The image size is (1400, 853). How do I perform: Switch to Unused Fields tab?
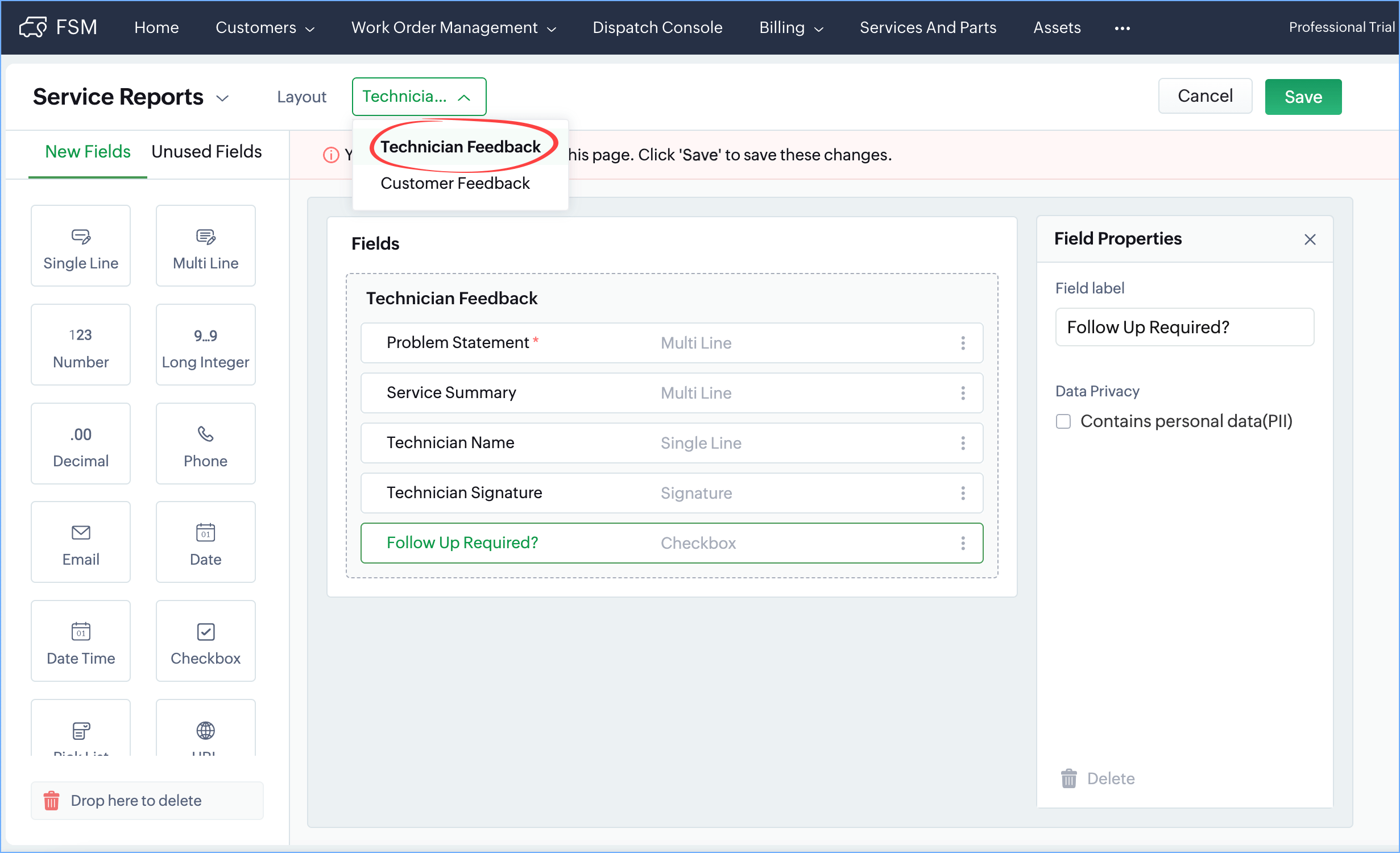pyautogui.click(x=206, y=152)
